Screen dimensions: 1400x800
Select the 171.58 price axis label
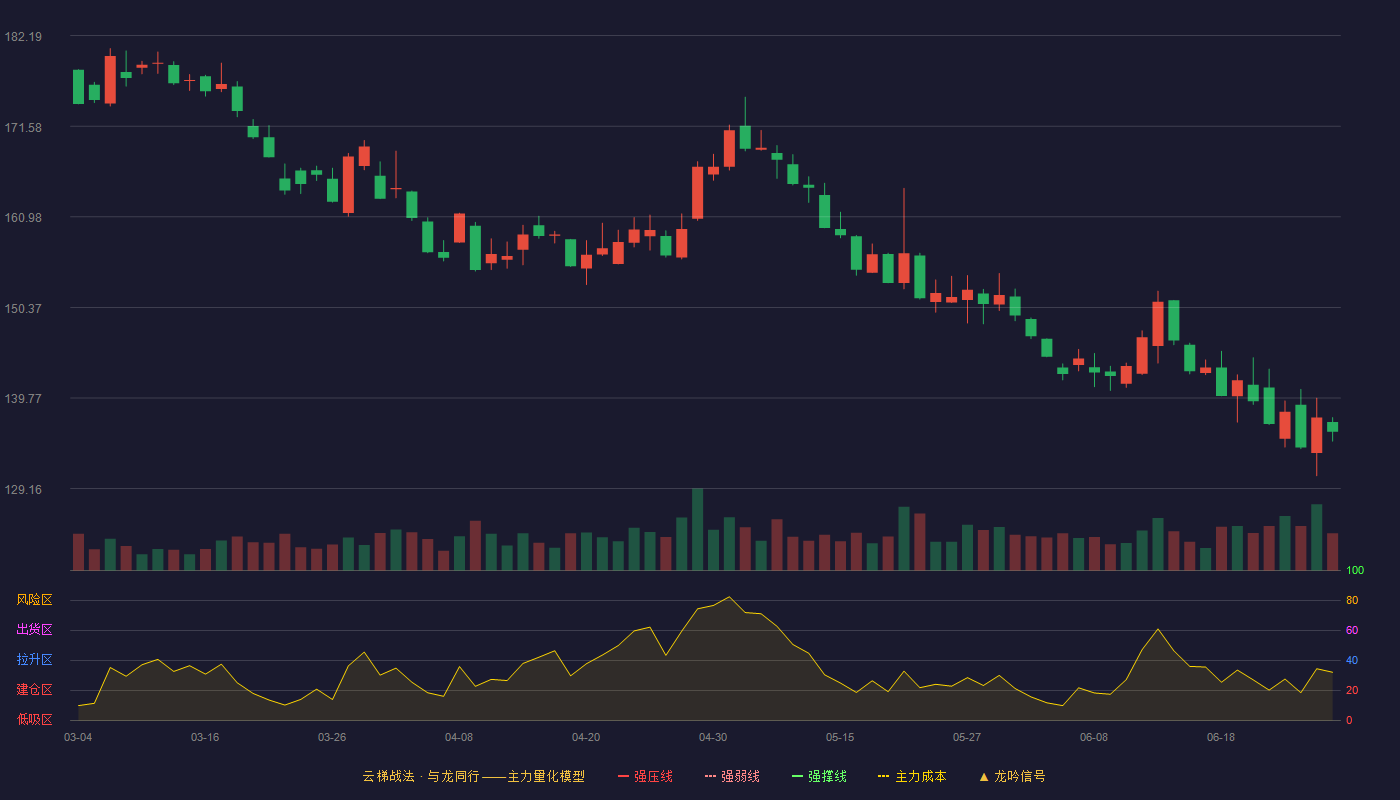pos(23,127)
